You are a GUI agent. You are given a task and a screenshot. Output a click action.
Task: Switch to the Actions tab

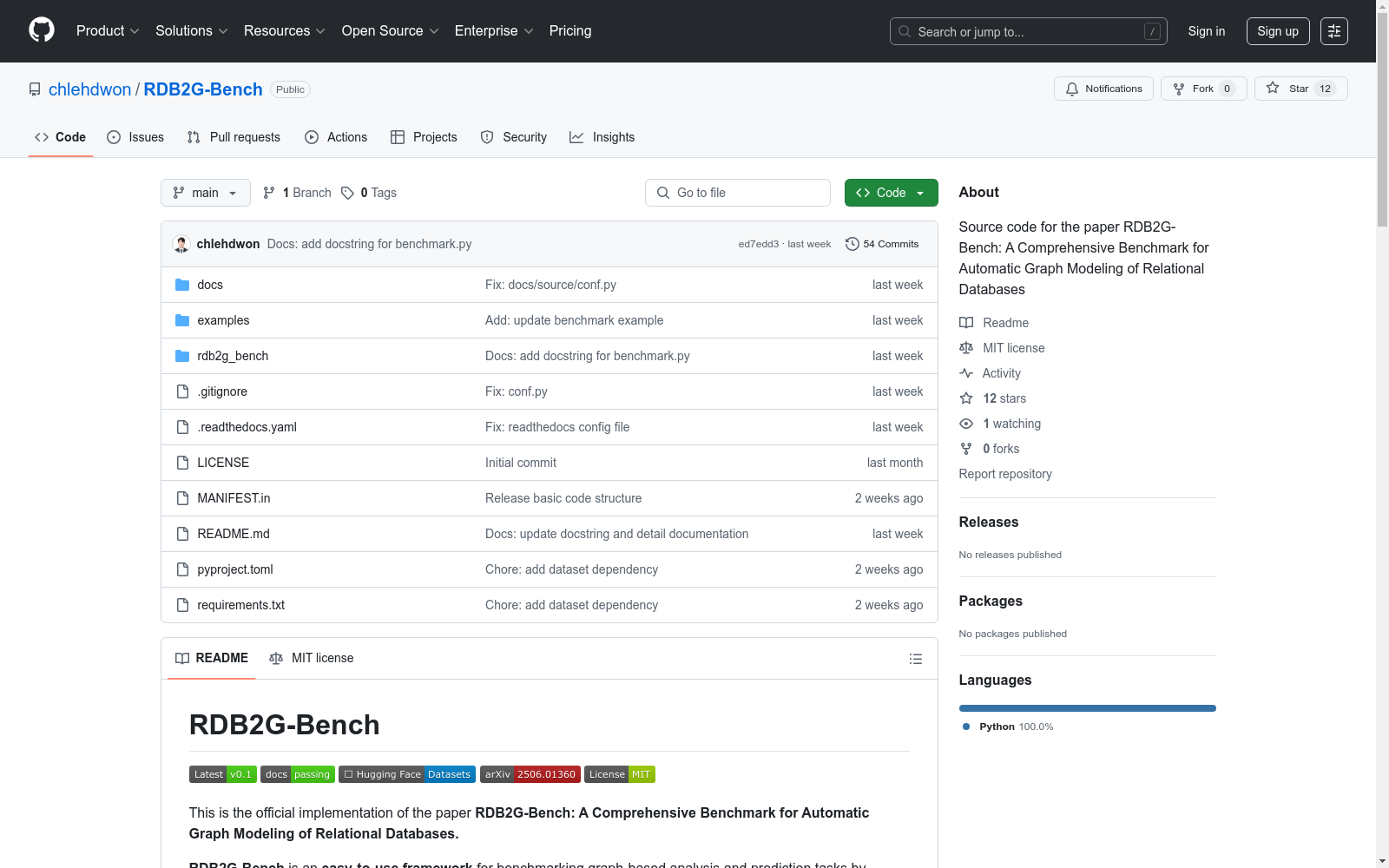[336, 137]
